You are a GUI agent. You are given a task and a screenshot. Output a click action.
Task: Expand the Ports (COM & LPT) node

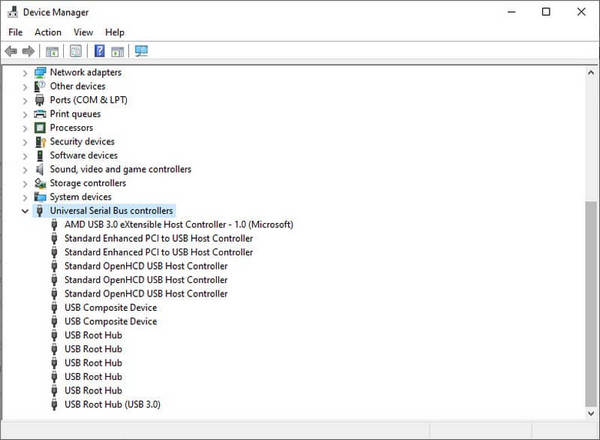(x=25, y=100)
